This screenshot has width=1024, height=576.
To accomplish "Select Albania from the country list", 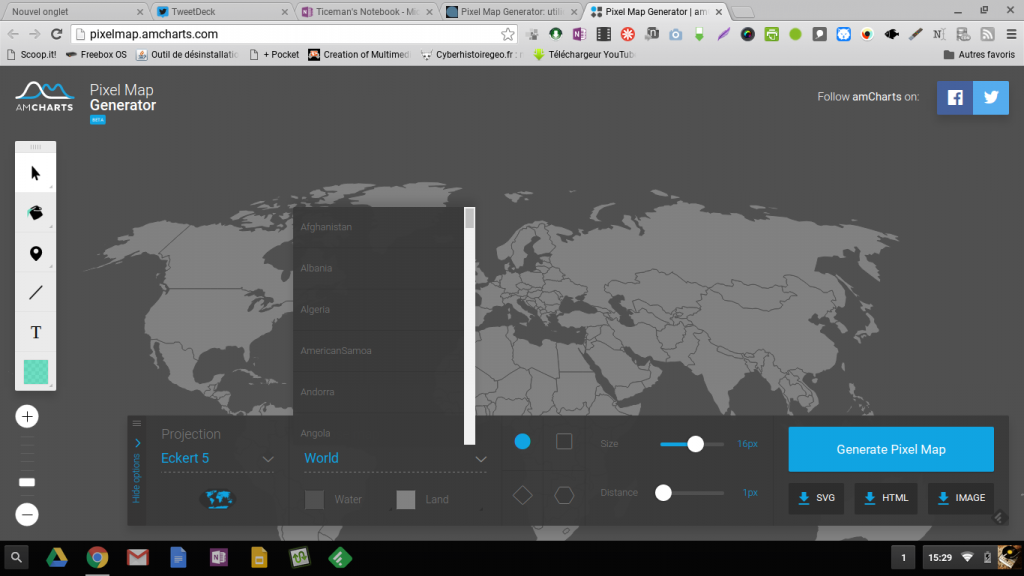I will pyautogui.click(x=317, y=268).
